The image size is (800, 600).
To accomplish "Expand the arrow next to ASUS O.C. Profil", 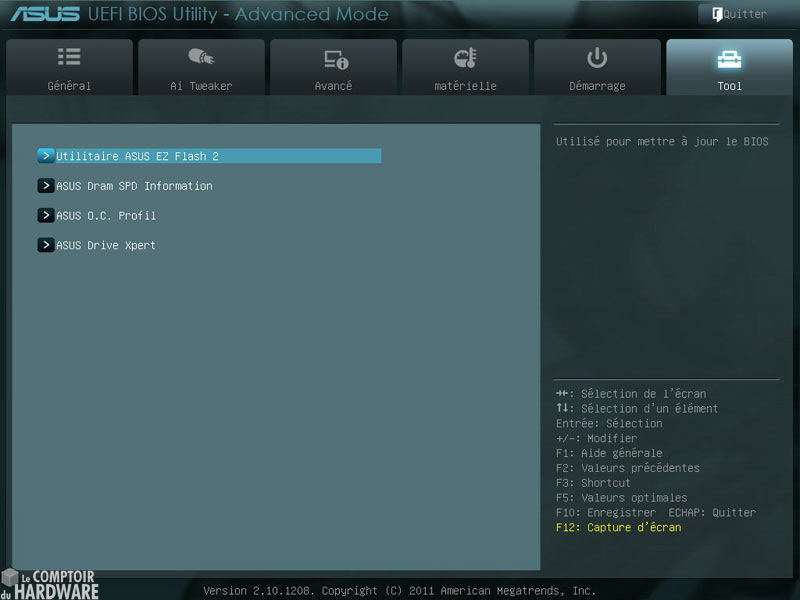I will point(46,216).
